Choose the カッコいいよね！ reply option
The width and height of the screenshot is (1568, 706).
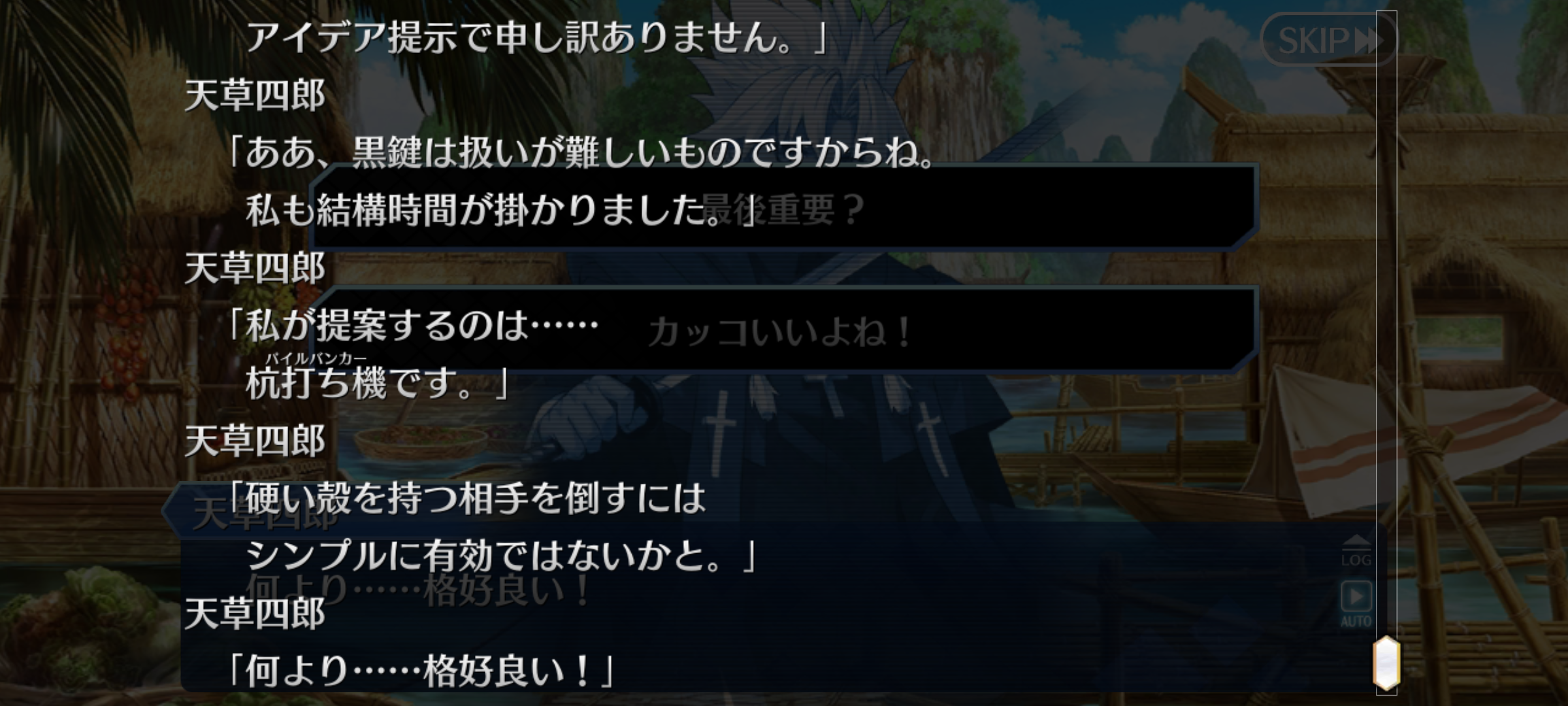(784, 330)
